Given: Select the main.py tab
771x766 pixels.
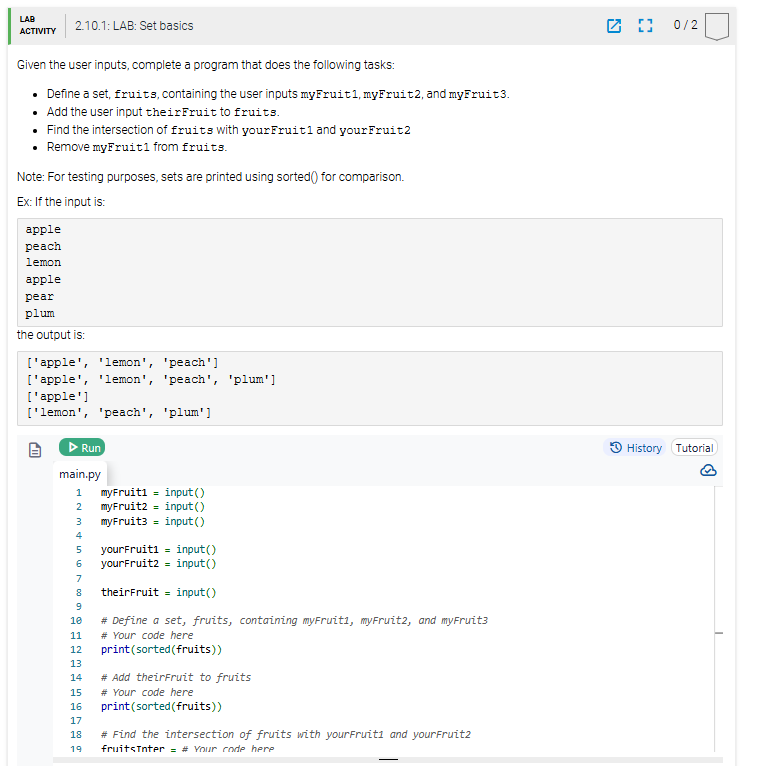Looking at the screenshot, I should coord(80,474).
